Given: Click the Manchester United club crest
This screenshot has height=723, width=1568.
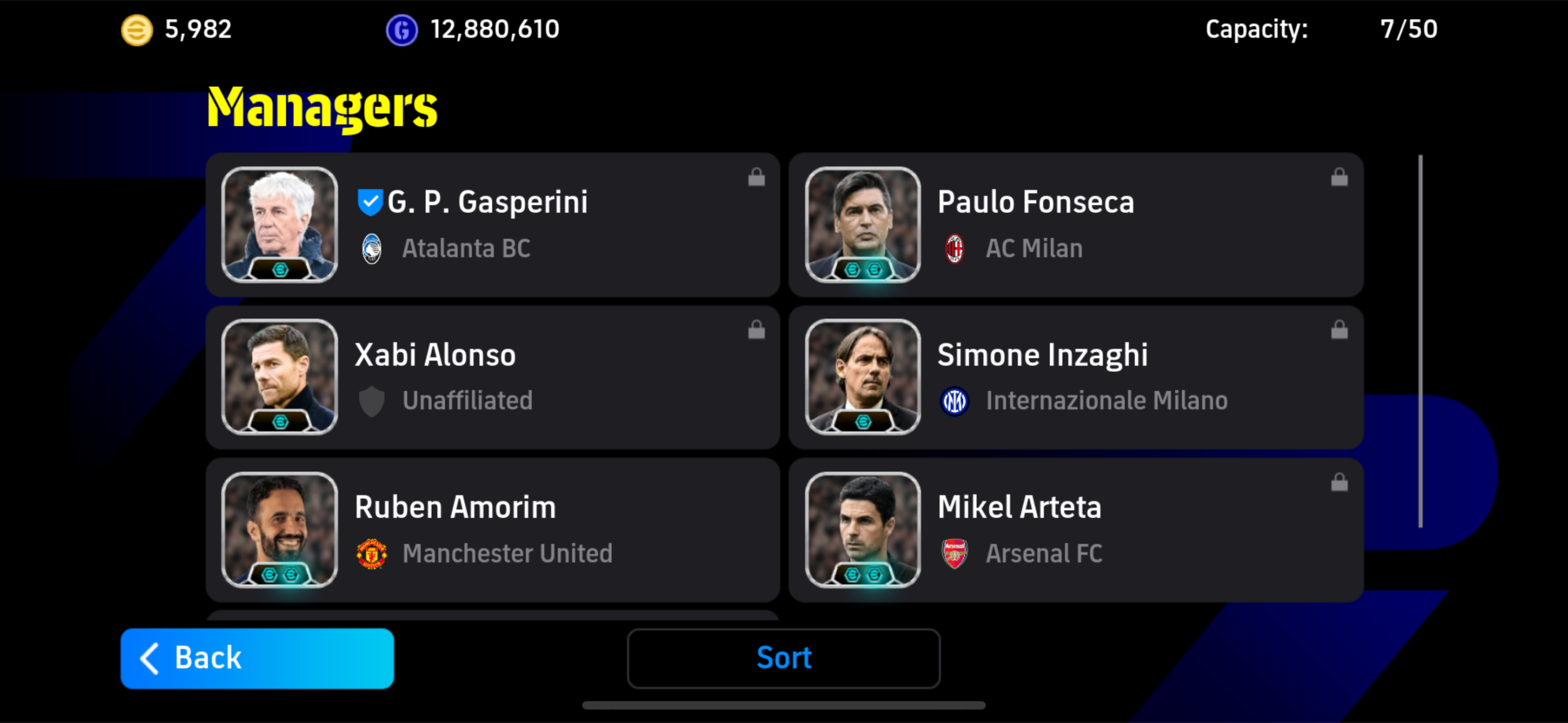Looking at the screenshot, I should (372, 553).
